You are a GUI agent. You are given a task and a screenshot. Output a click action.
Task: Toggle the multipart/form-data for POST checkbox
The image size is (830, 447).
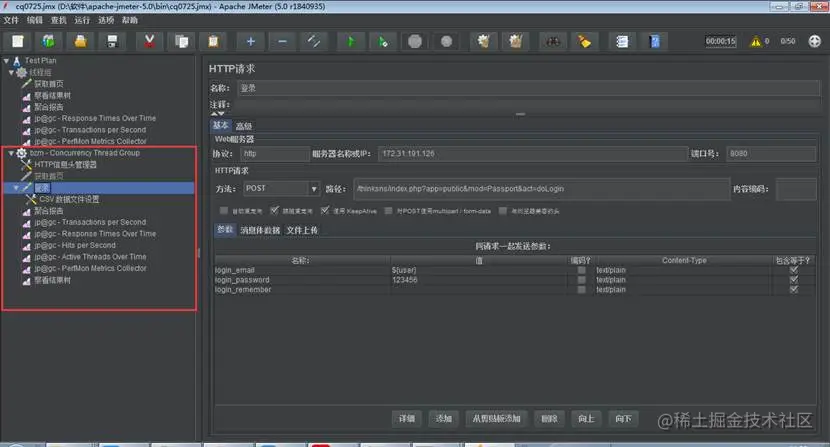(389, 211)
